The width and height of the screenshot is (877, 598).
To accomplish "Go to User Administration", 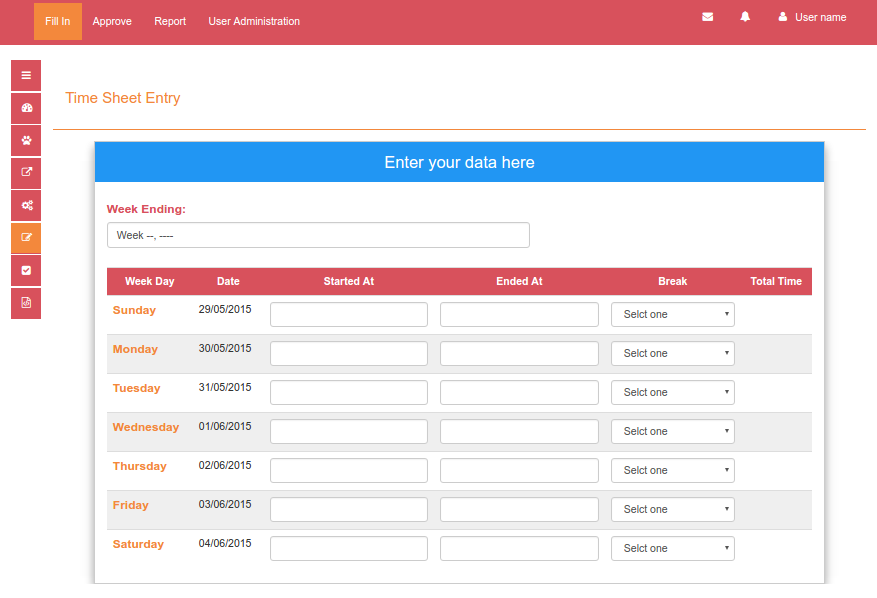I will click(254, 21).
